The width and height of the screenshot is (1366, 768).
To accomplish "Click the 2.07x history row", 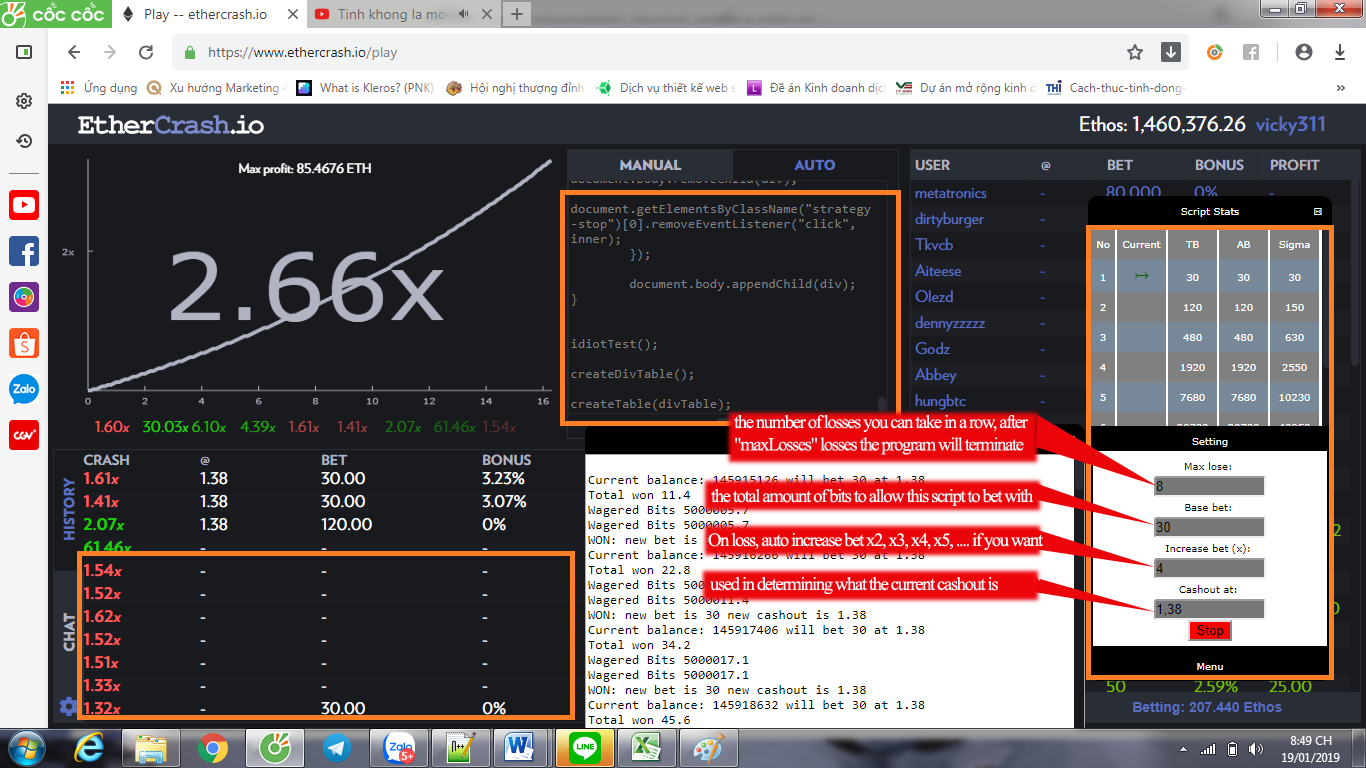I will click(x=313, y=524).
